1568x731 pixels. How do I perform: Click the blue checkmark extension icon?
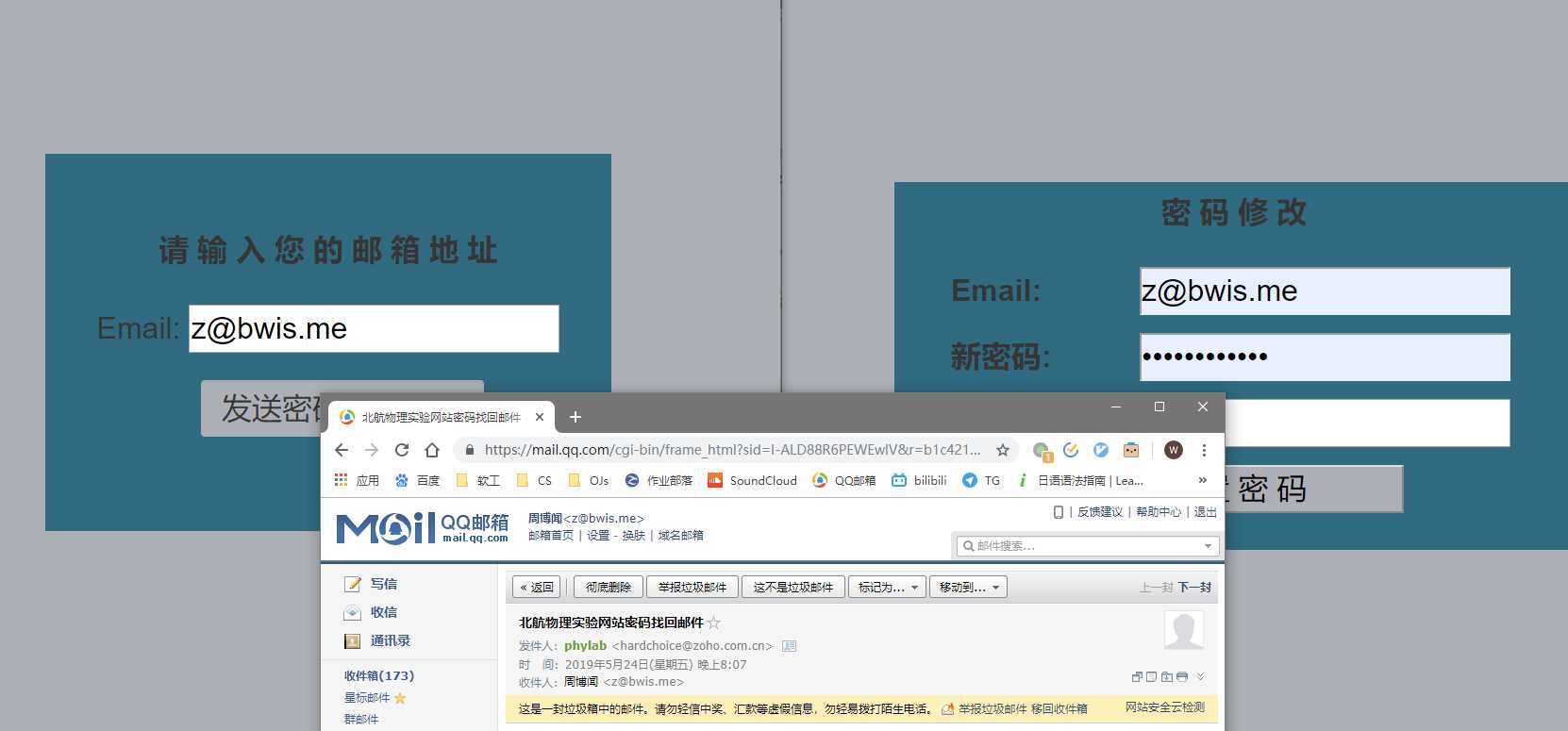1071,450
